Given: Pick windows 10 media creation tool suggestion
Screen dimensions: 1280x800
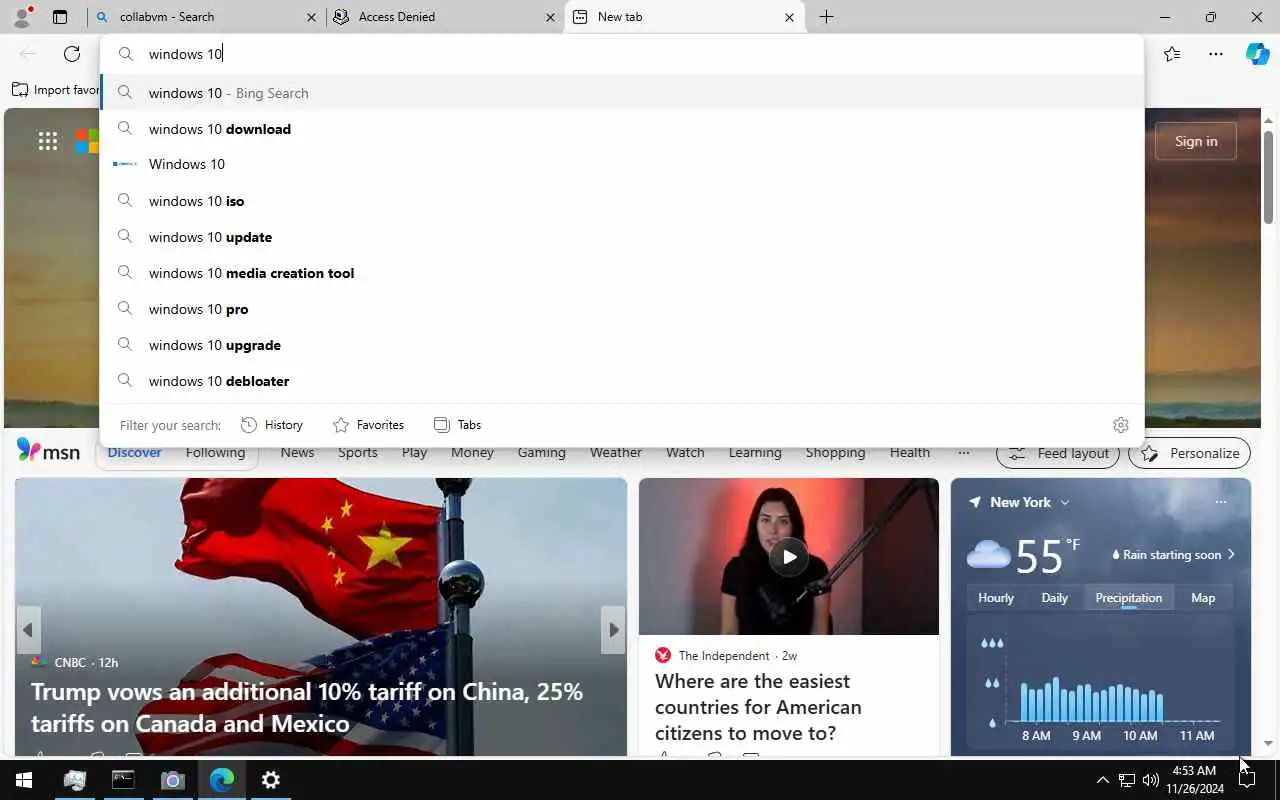Looking at the screenshot, I should tap(622, 273).
